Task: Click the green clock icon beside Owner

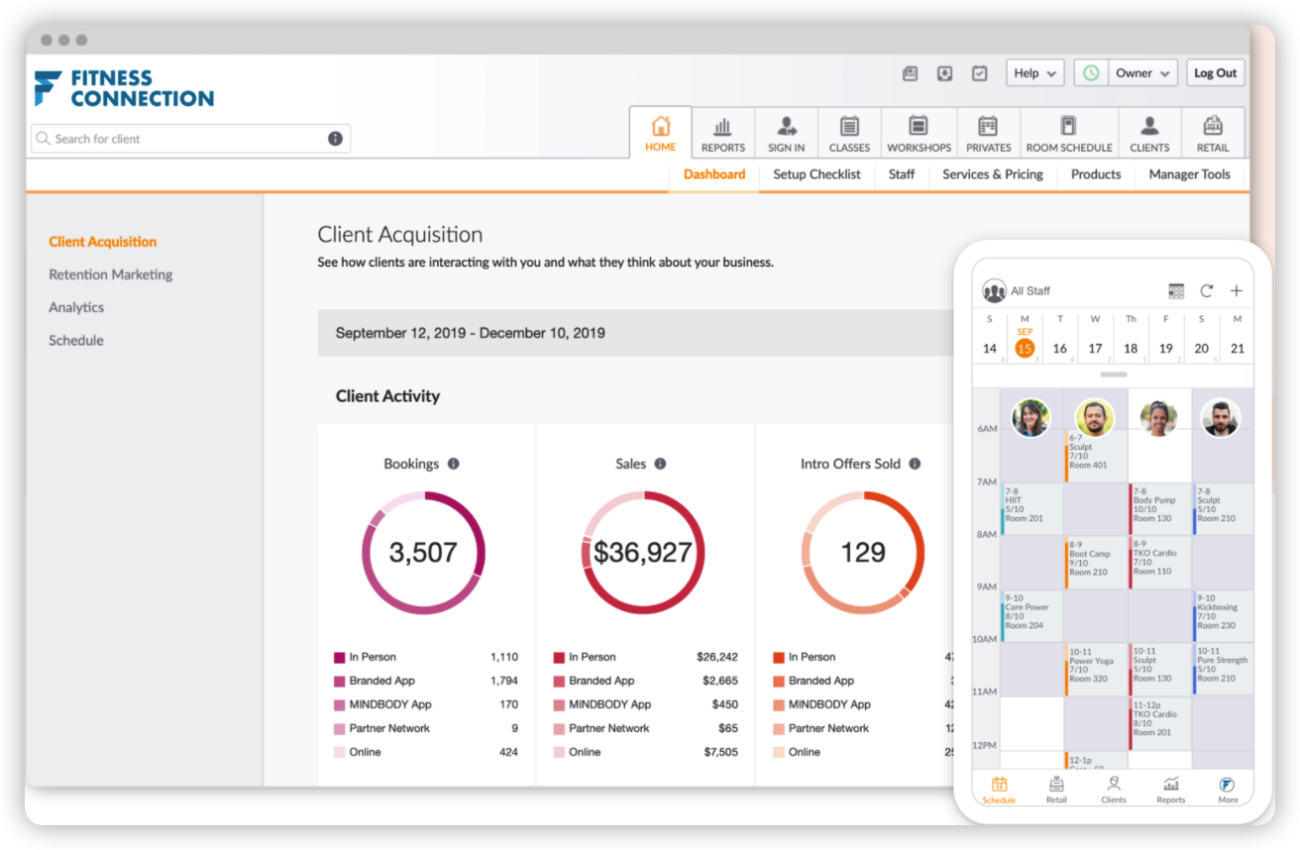Action: 1091,73
